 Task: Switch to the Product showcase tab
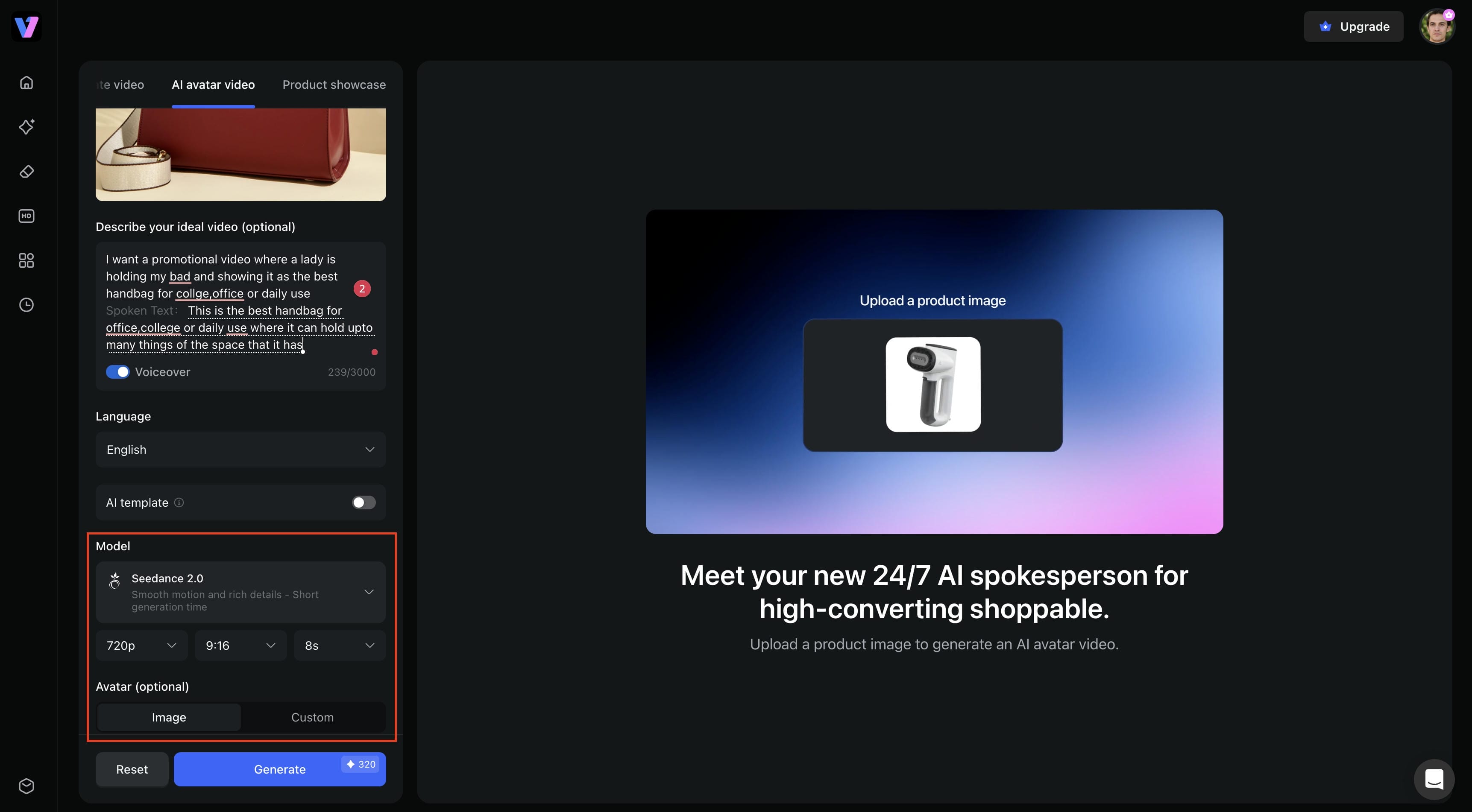click(x=334, y=85)
